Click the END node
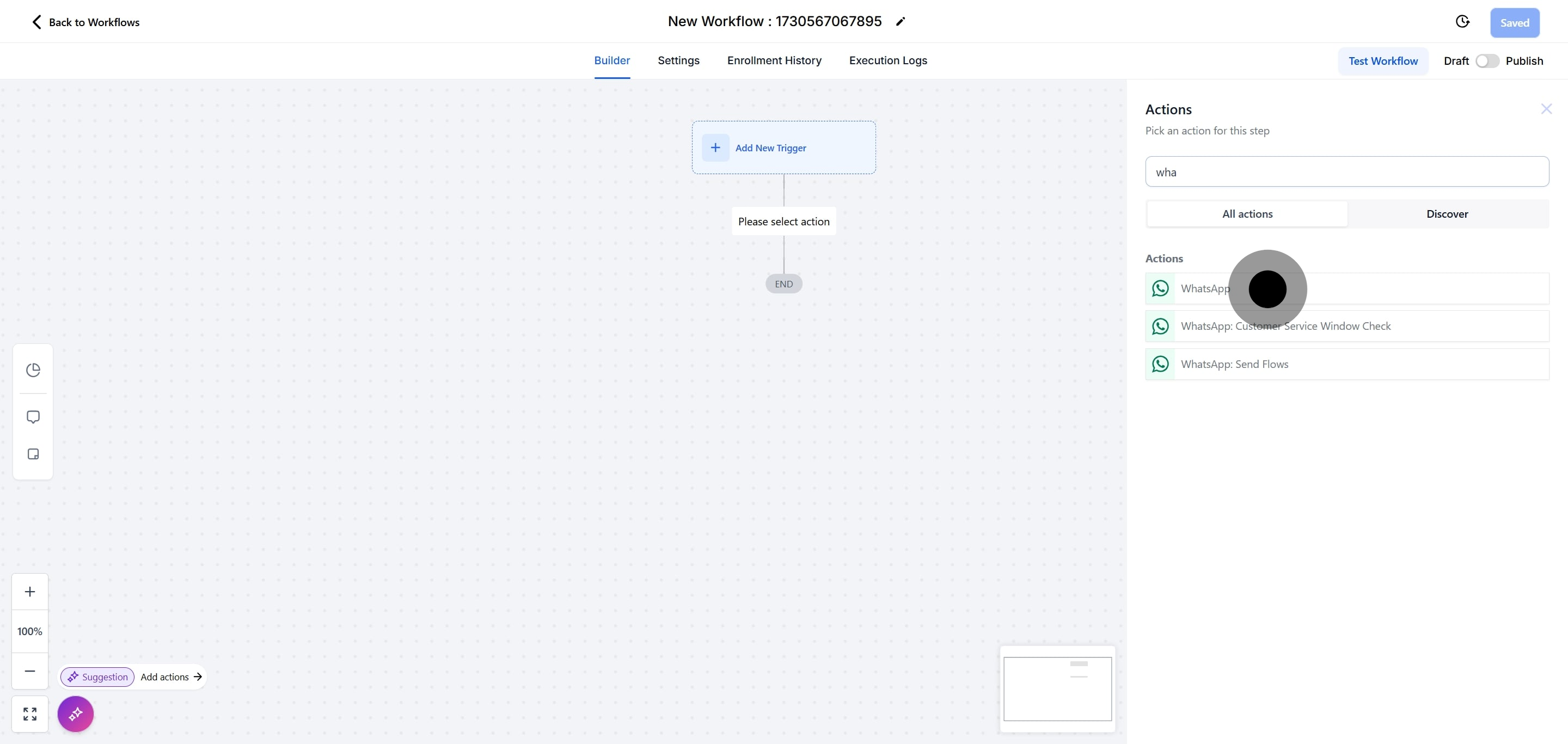 tap(783, 284)
